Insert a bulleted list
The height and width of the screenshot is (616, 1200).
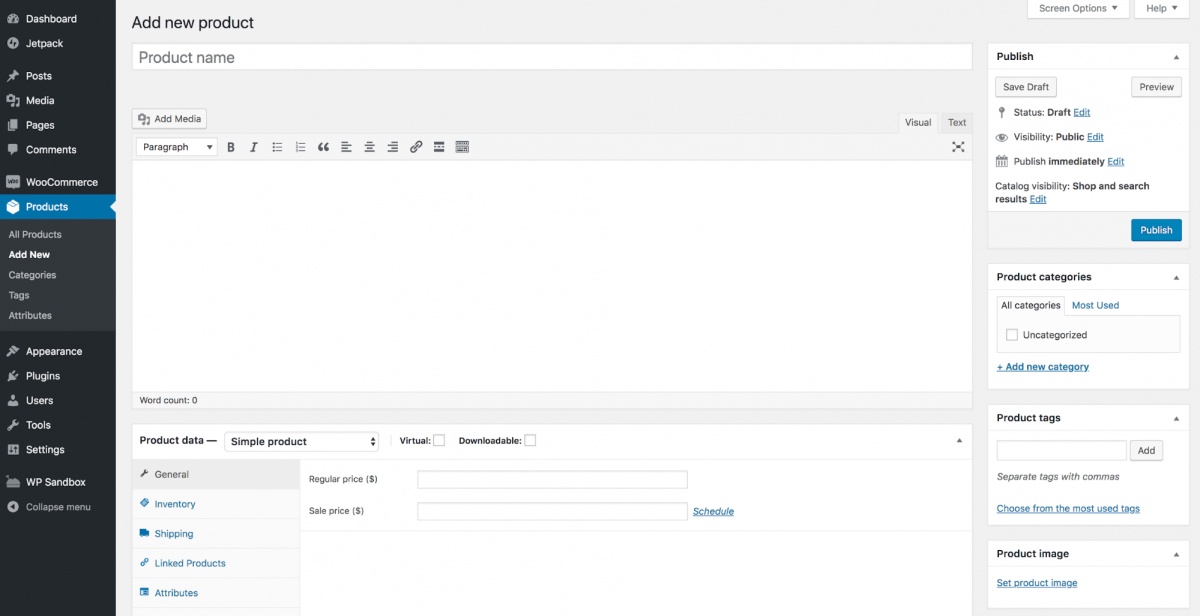(x=277, y=147)
